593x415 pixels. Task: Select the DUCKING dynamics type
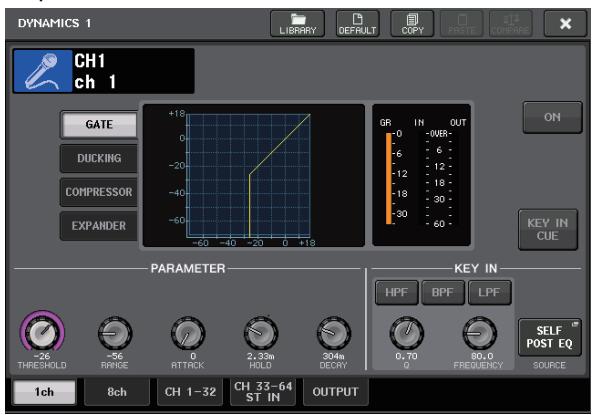coord(99,158)
